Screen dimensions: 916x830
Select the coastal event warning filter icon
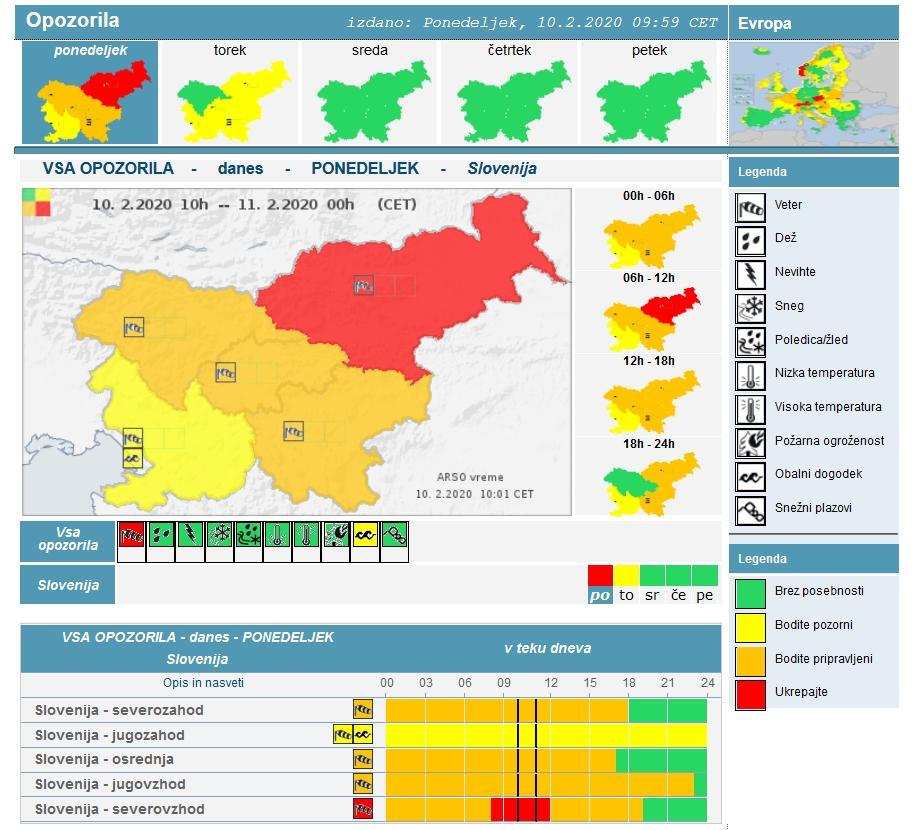point(366,535)
